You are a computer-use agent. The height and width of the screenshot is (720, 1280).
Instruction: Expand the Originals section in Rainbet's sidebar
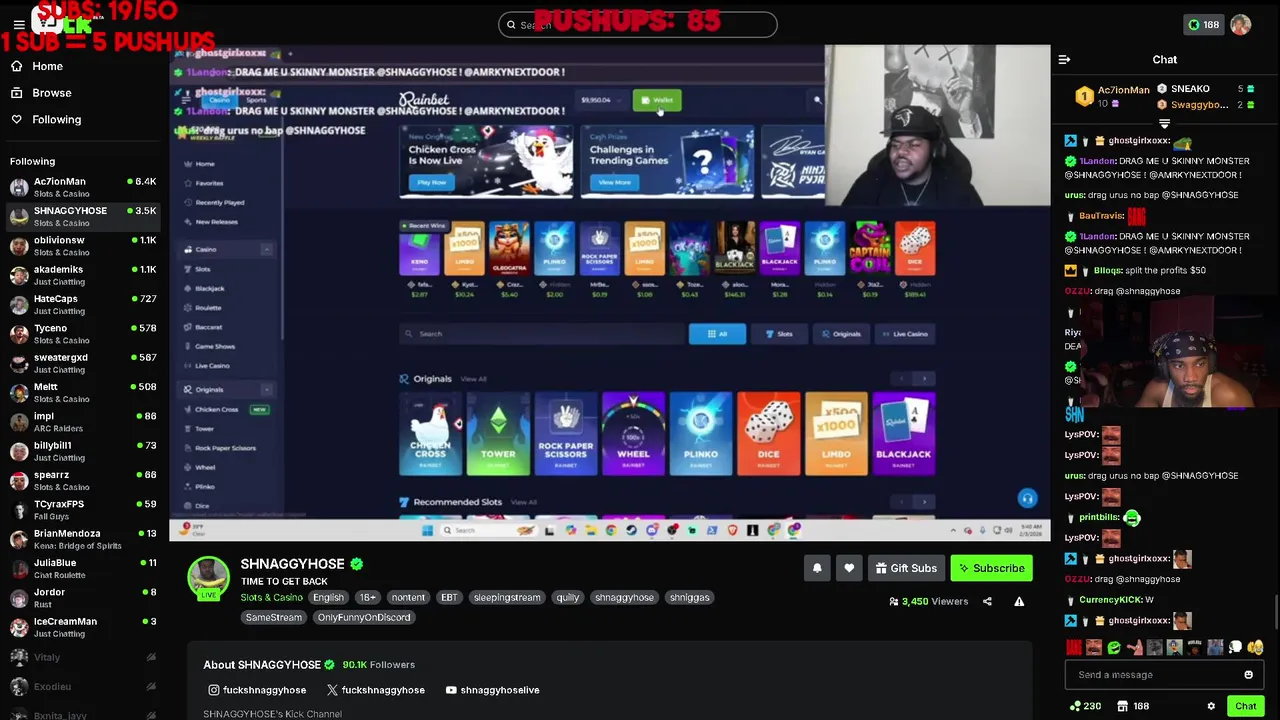[266, 389]
